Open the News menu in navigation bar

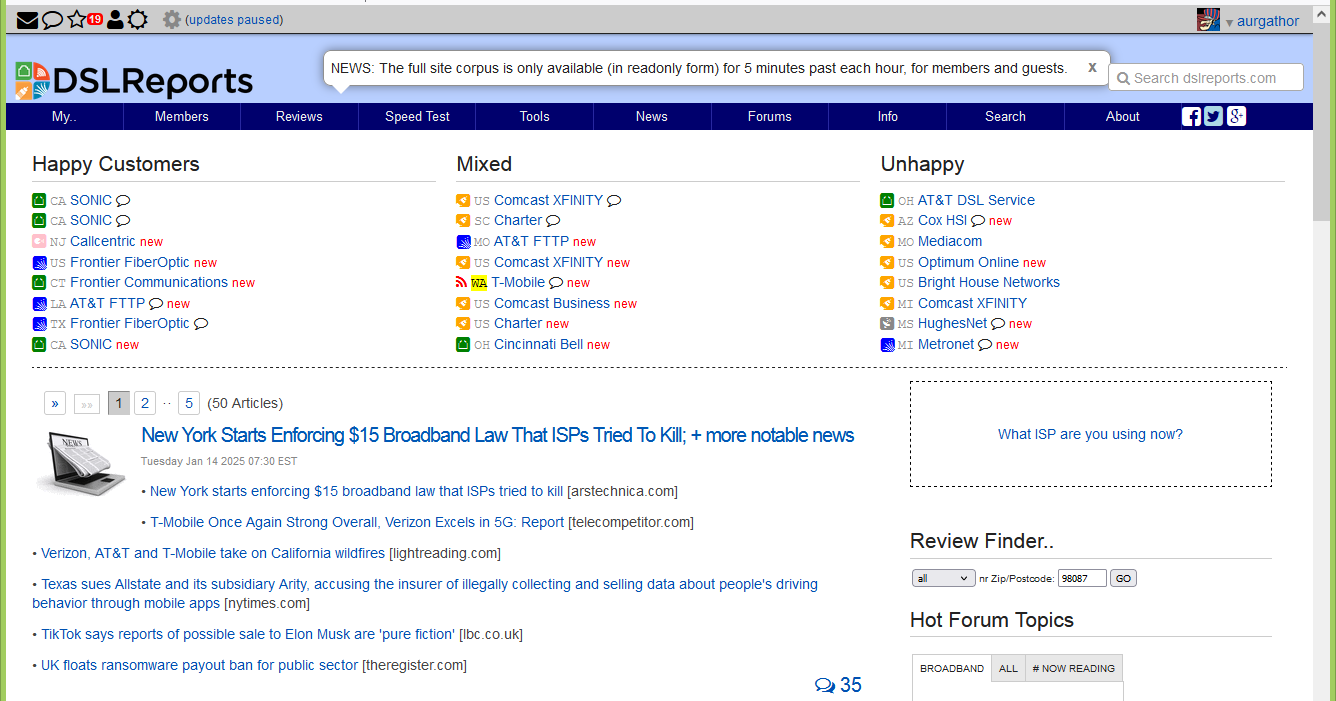coord(652,116)
